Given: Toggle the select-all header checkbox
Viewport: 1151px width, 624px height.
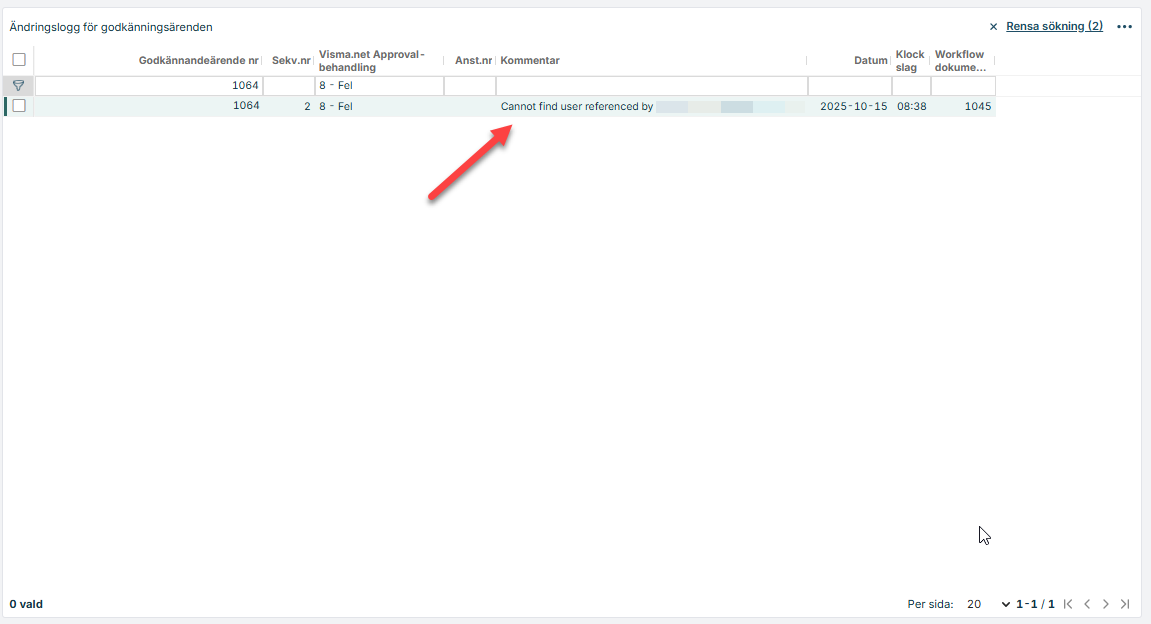Looking at the screenshot, I should [19, 60].
